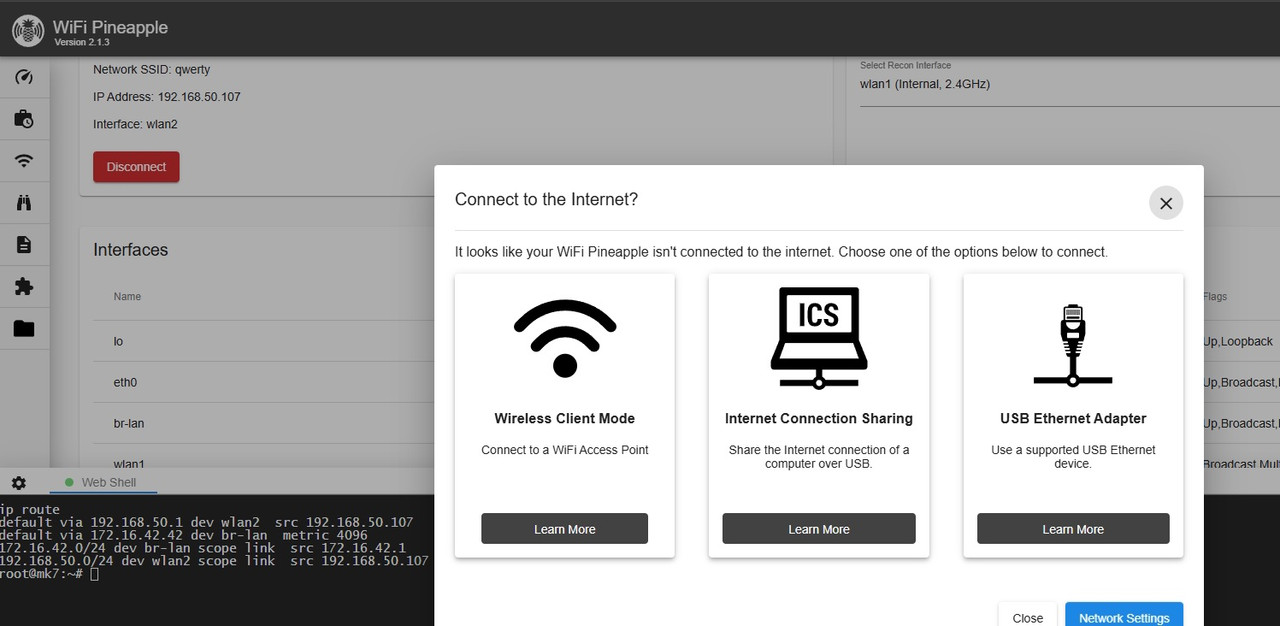Select the ICS laptop graphic
The width and height of the screenshot is (1280, 626).
coord(819,337)
